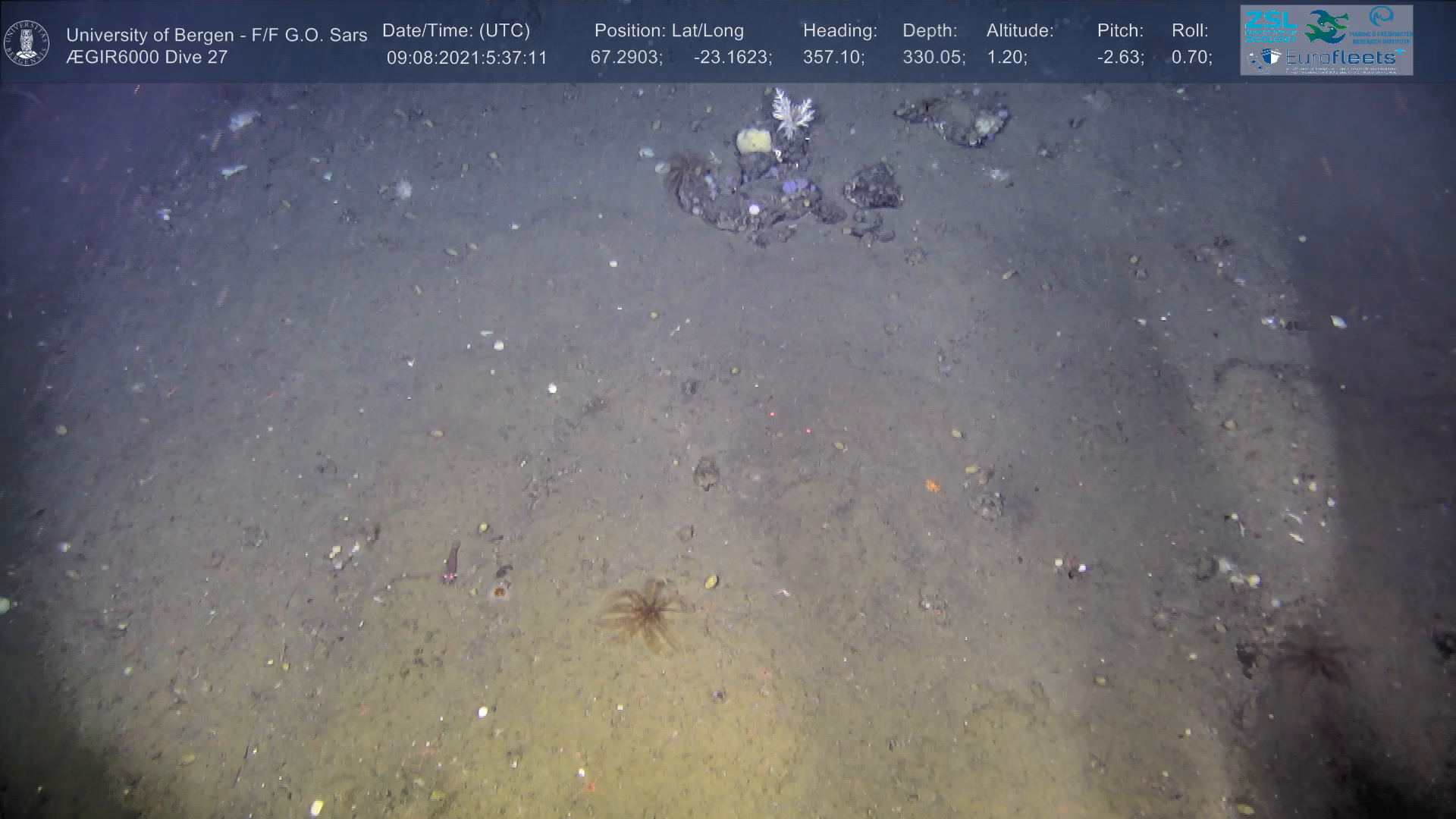Screen dimensions: 1456x819
Task: Click the Position: Lat/Long header
Action: tap(669, 31)
